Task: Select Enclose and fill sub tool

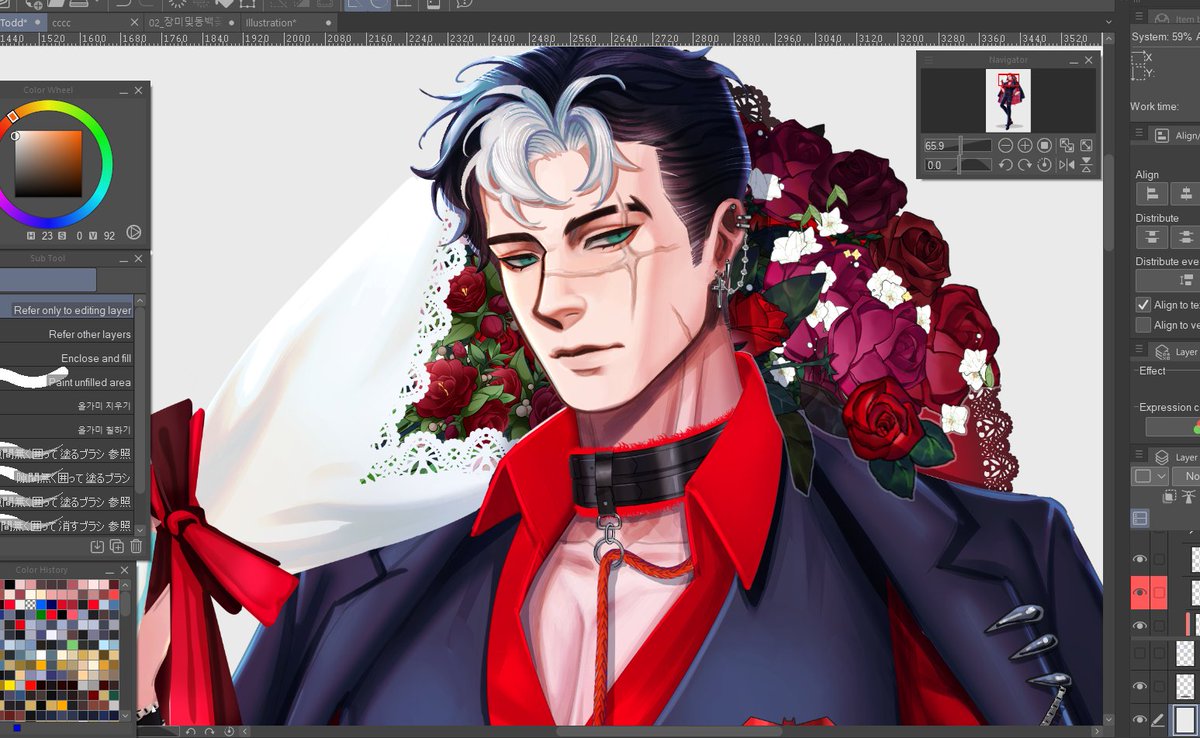Action: click(x=66, y=358)
